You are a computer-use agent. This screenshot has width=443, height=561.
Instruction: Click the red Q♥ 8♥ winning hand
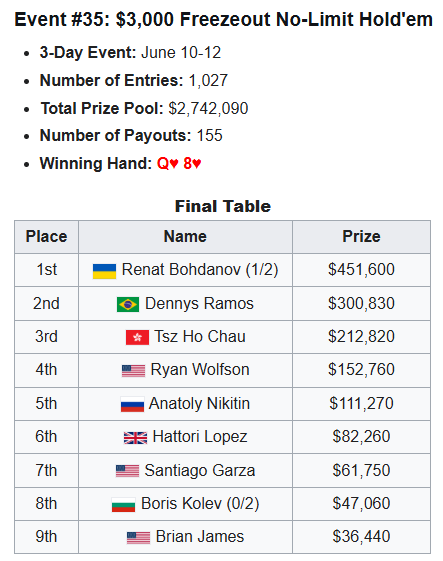(179, 164)
